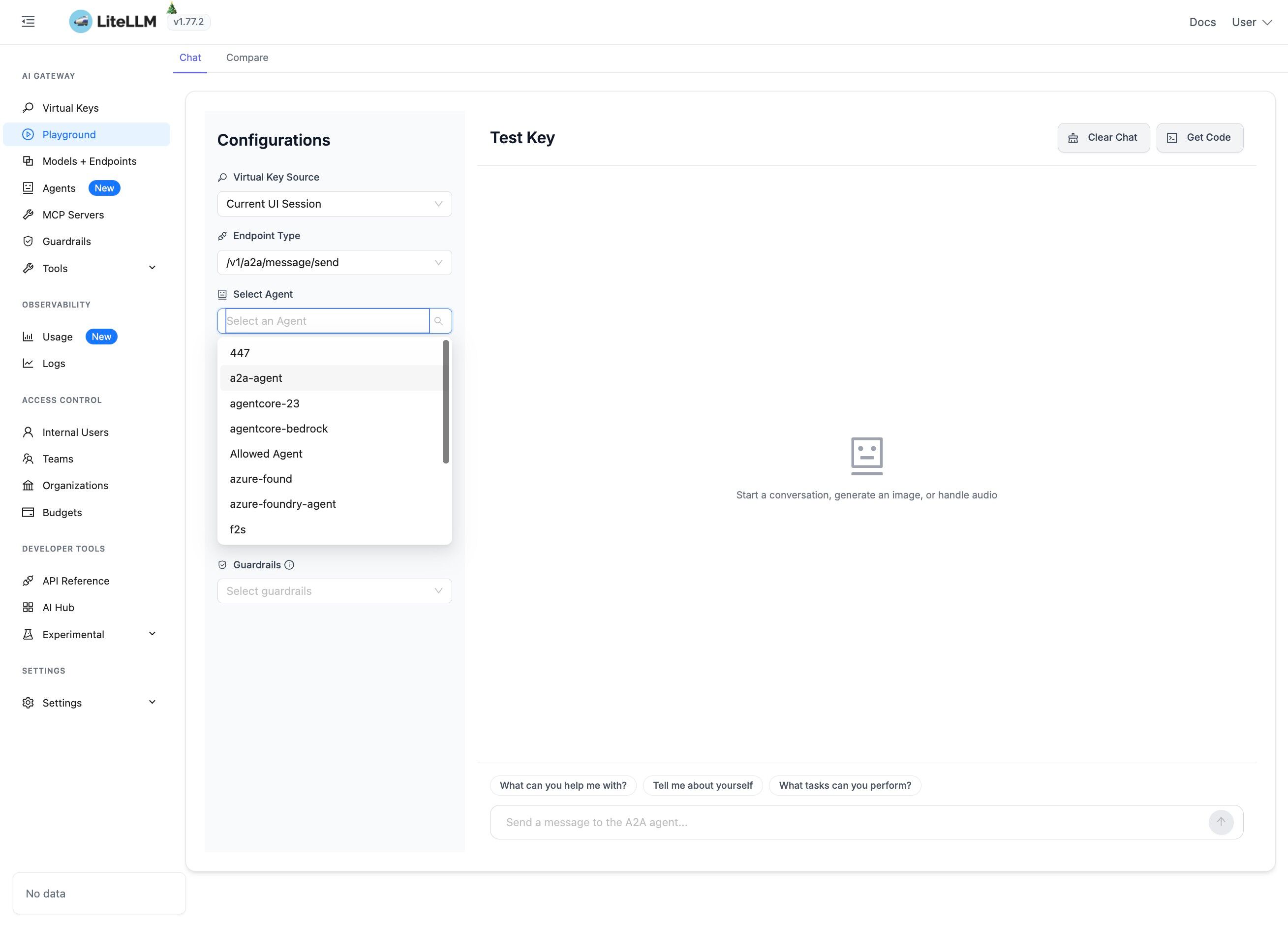Click the LiteLLM logo icon

point(81,22)
